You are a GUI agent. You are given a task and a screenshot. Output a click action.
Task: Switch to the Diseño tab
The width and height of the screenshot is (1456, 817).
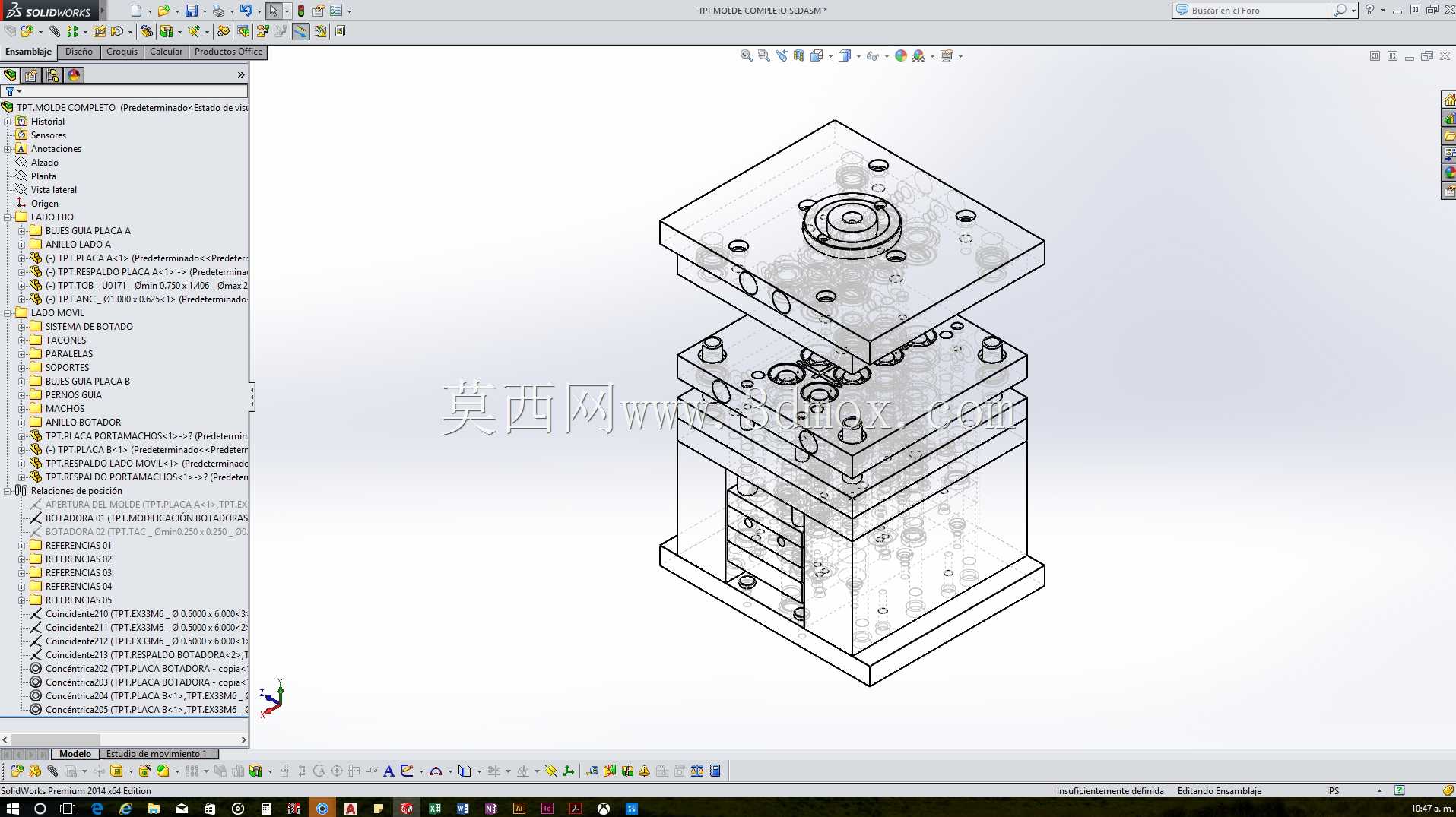(x=79, y=52)
